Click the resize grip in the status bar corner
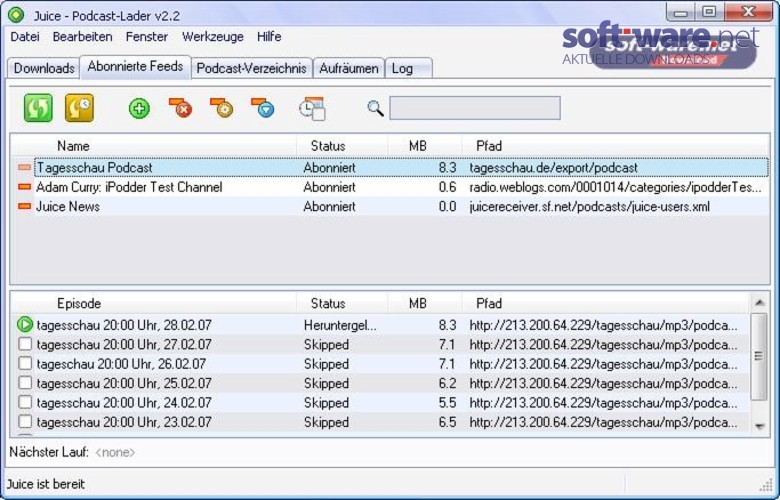The image size is (780, 500). [x=766, y=485]
